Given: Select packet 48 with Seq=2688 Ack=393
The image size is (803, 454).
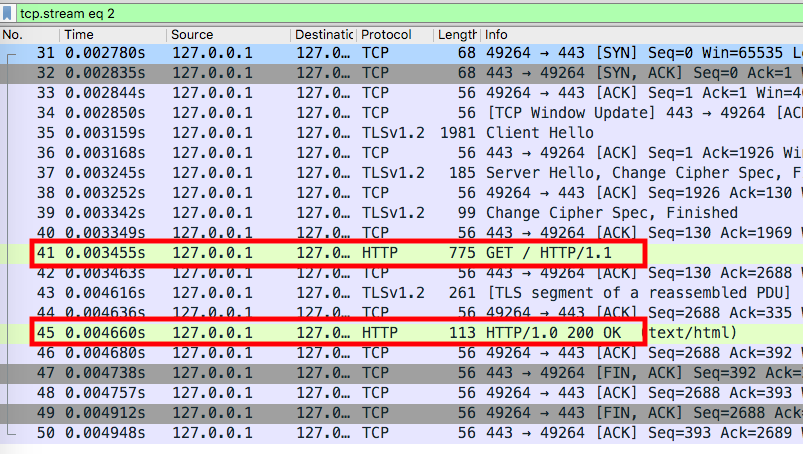Looking at the screenshot, I should pos(402,393).
